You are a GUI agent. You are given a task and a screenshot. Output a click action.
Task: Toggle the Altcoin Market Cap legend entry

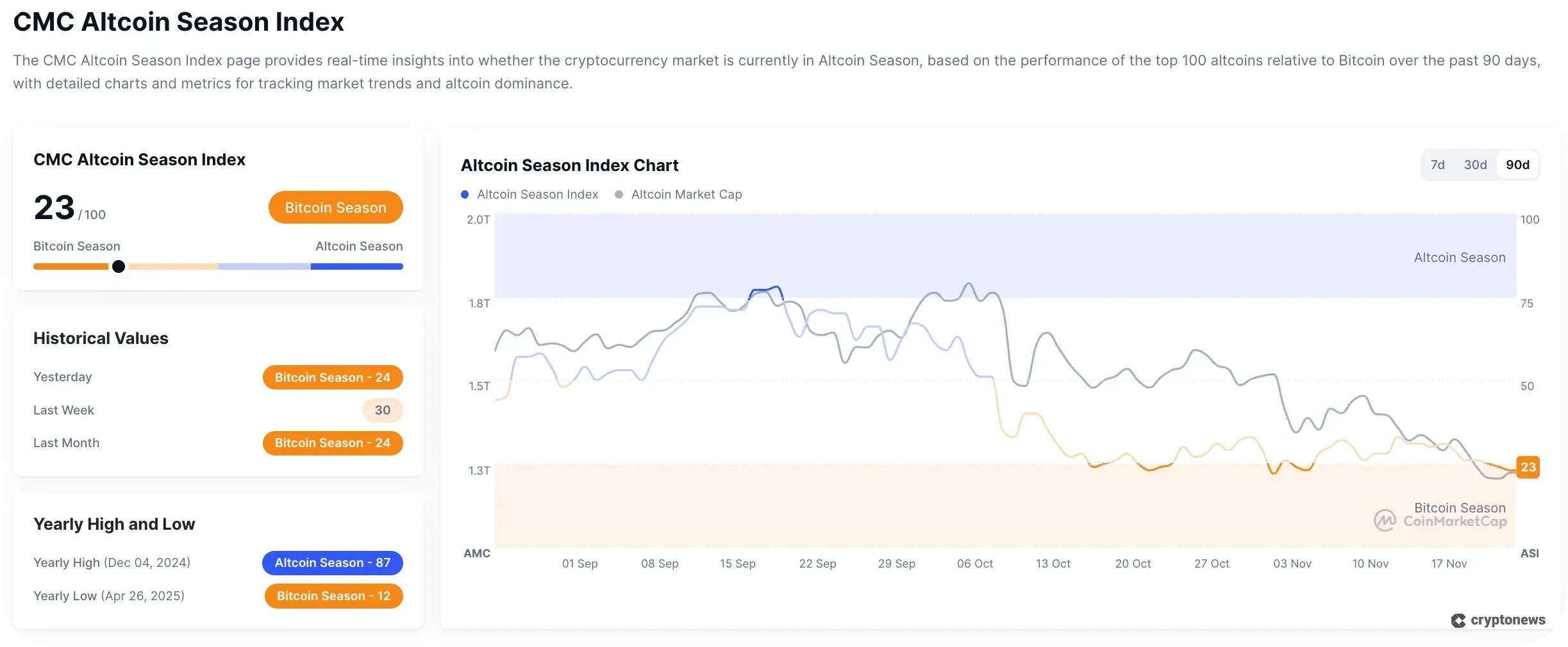coord(686,195)
